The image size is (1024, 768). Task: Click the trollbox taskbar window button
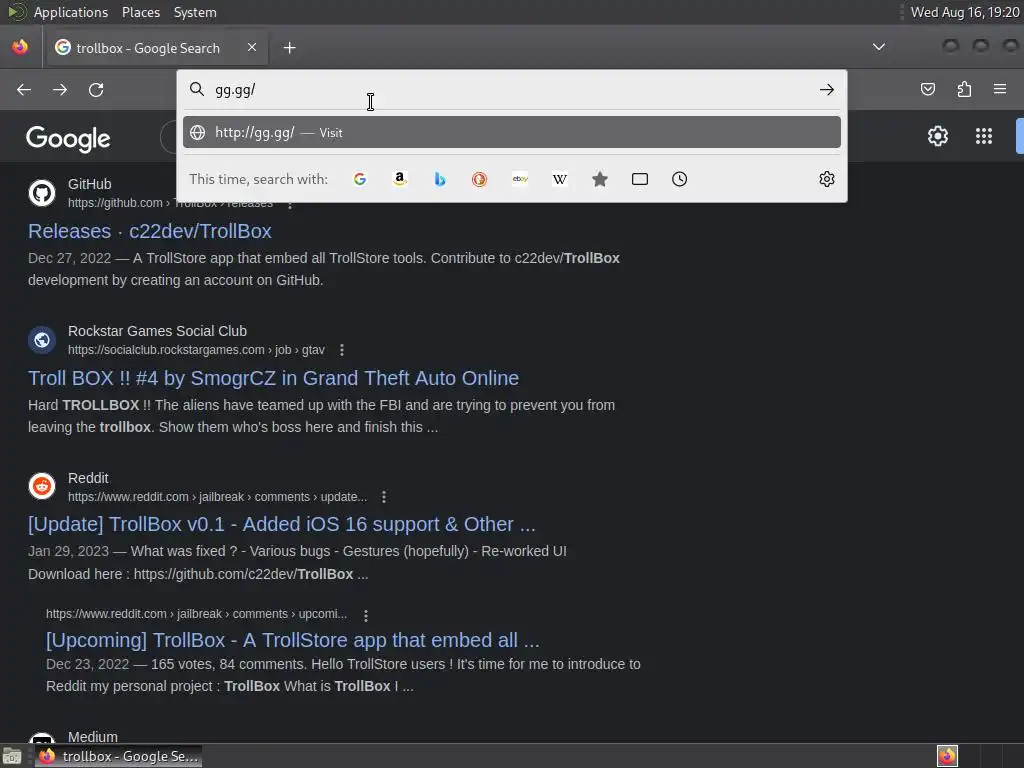click(119, 756)
